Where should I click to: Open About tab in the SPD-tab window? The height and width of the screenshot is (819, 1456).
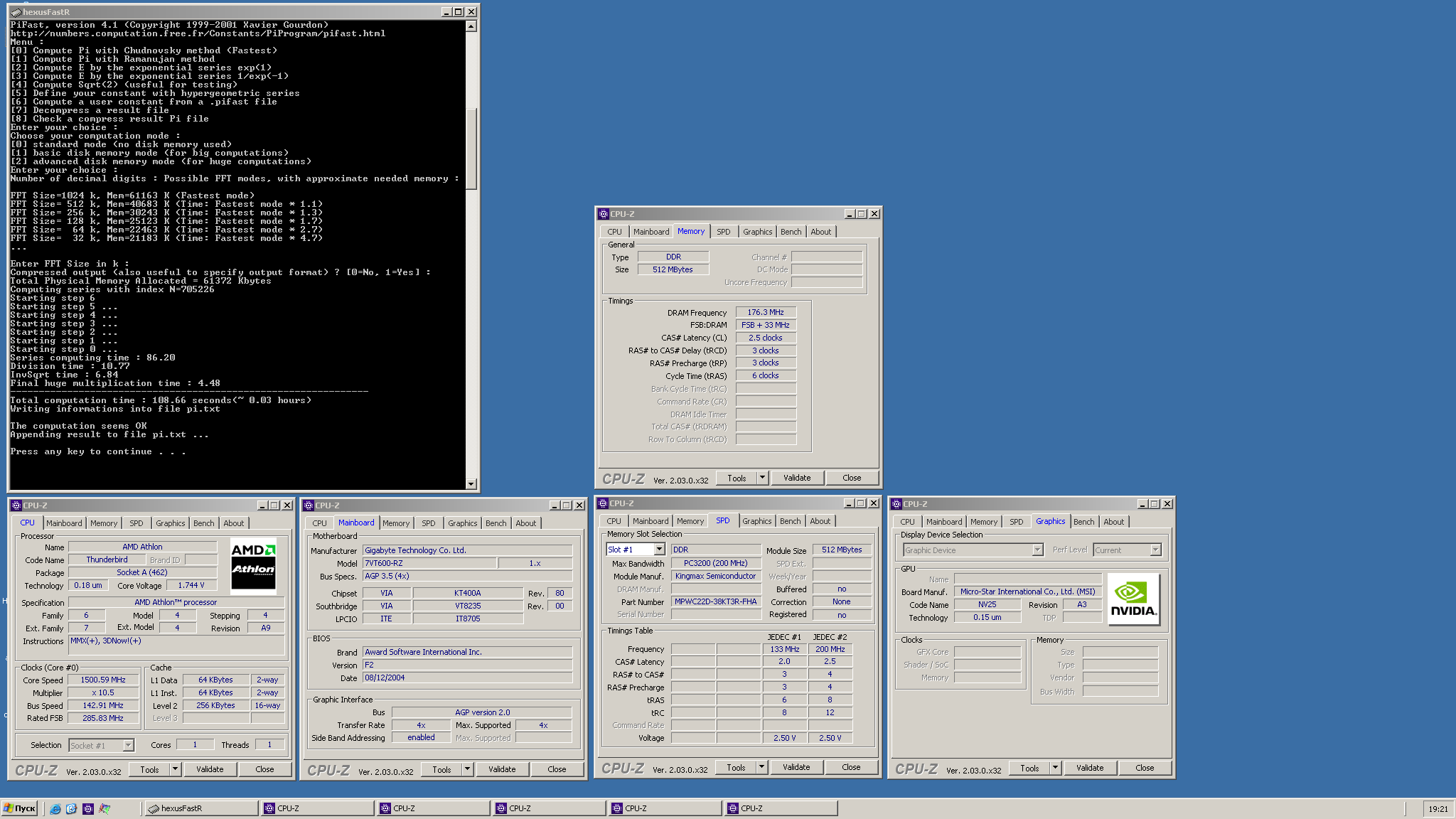coord(820,521)
